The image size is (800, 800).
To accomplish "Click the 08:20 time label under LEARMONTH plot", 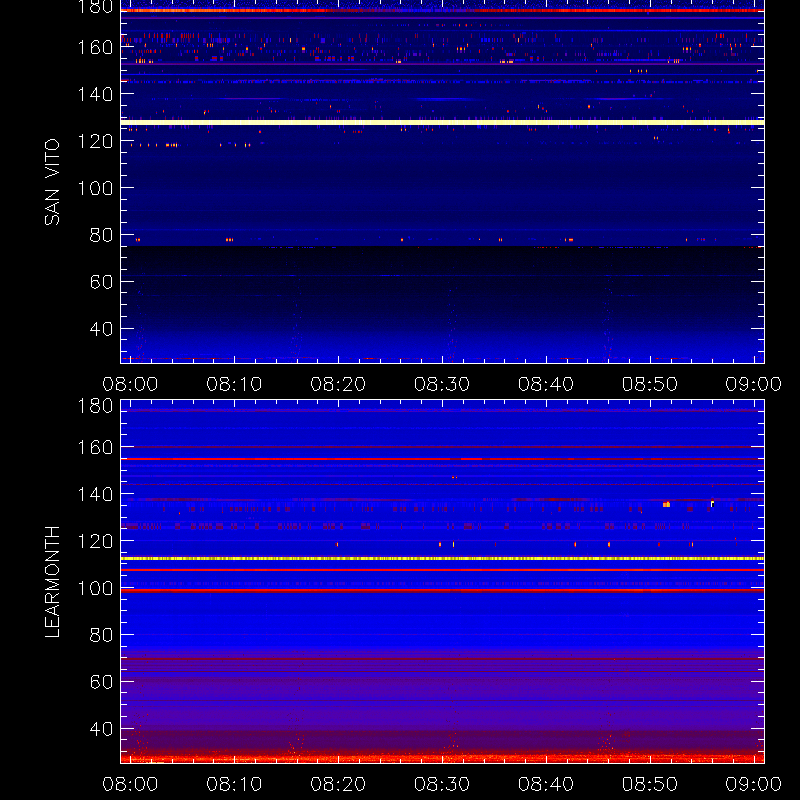I will click(338, 784).
